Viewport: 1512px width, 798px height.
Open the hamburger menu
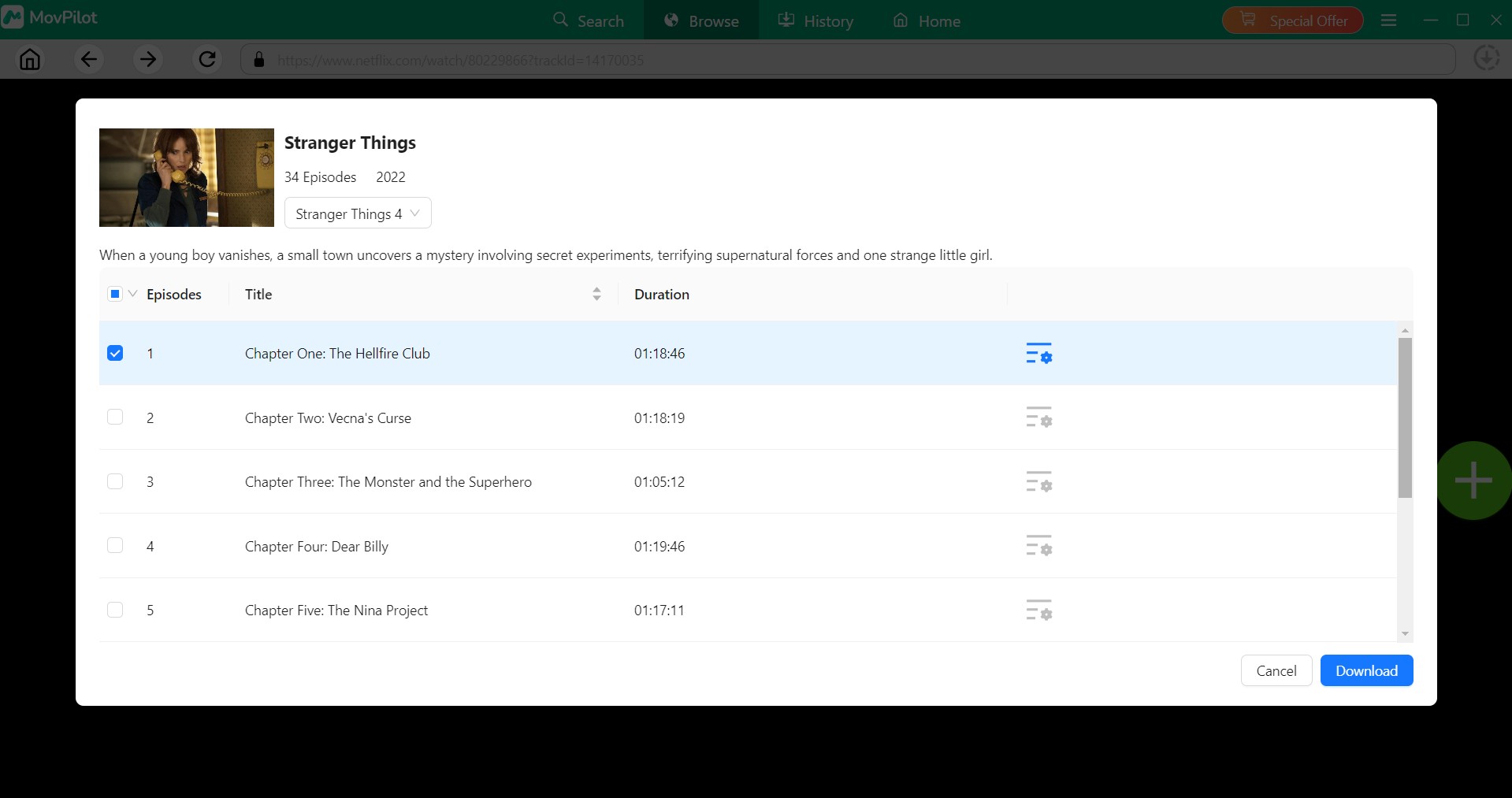(1388, 20)
